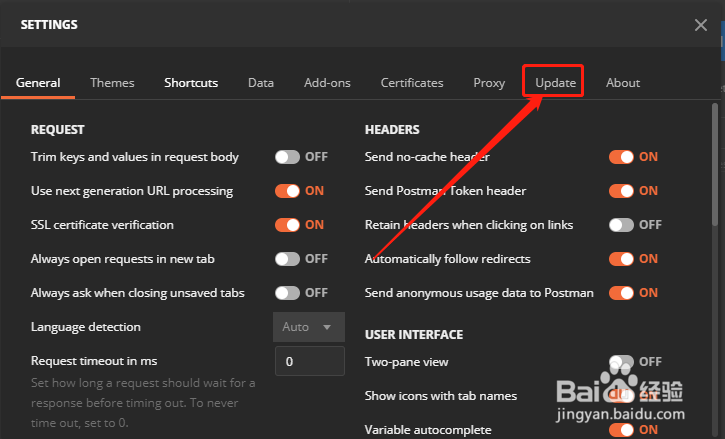Select the Certificates tab
The height and width of the screenshot is (439, 725).
(412, 83)
